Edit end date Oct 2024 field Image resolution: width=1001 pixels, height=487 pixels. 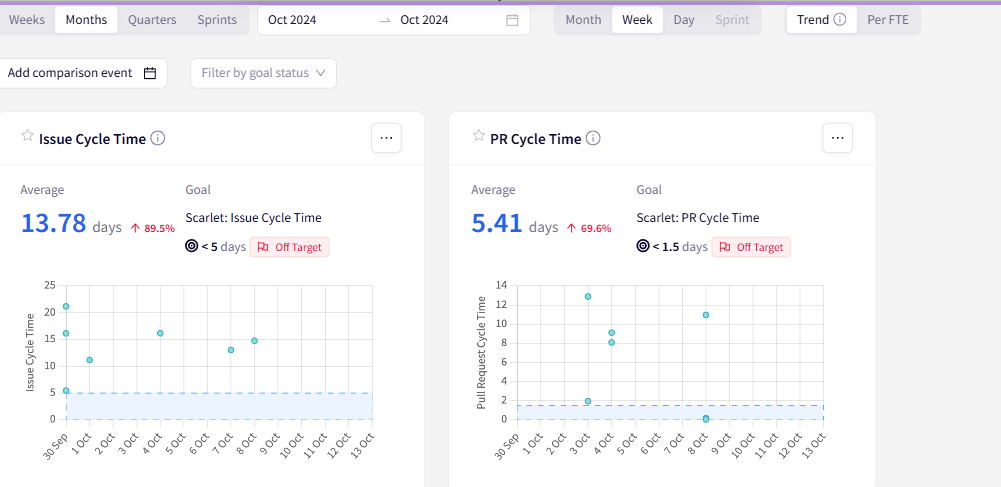tap(424, 20)
